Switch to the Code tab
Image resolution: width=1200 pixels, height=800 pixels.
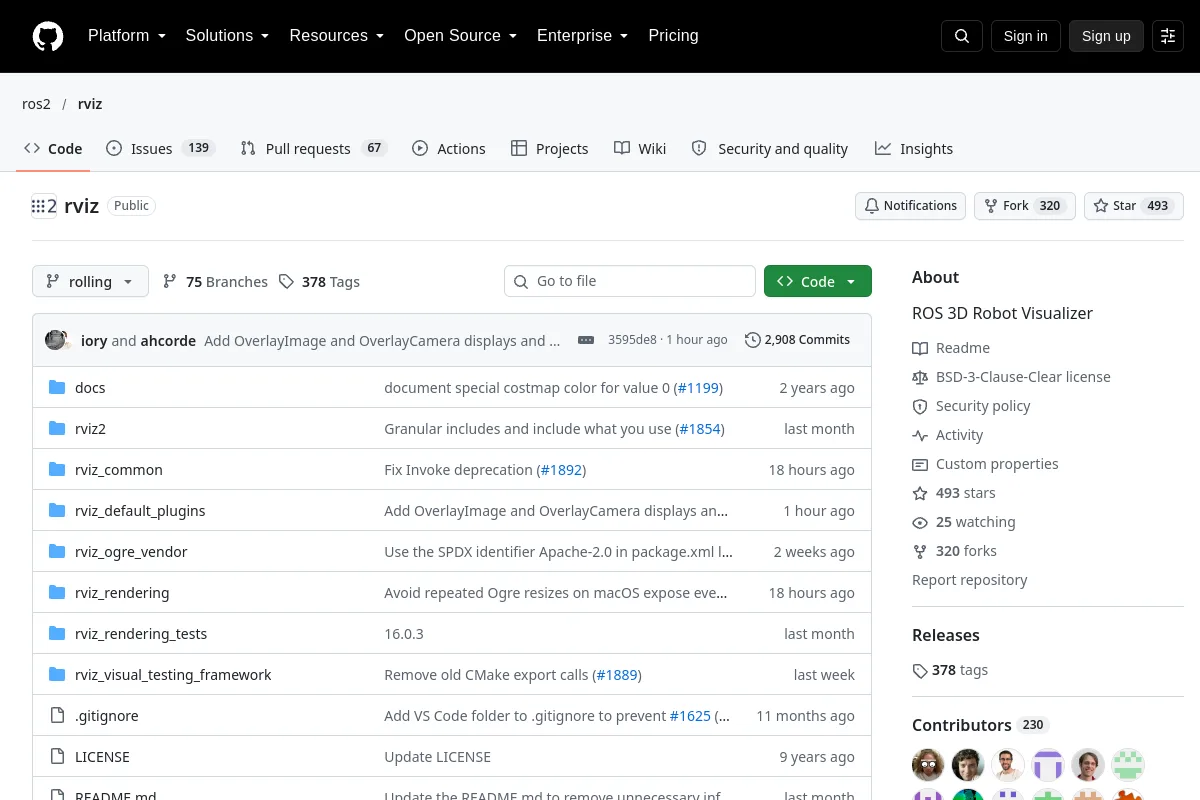pyautogui.click(x=53, y=148)
